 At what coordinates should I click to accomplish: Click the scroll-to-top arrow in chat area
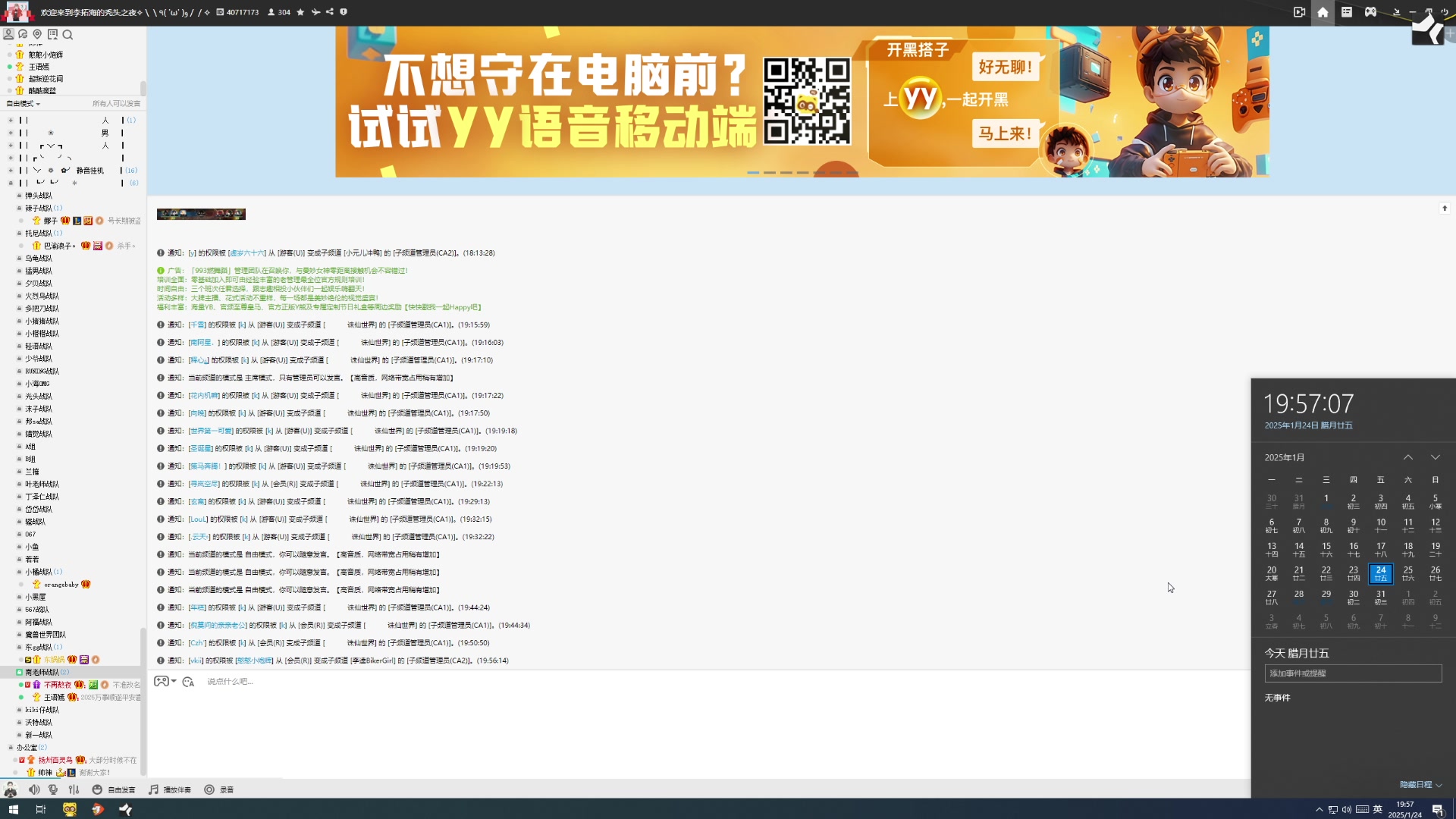(x=1445, y=208)
